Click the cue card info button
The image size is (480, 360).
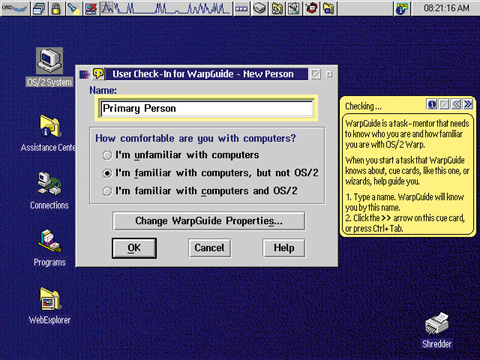click(x=432, y=105)
